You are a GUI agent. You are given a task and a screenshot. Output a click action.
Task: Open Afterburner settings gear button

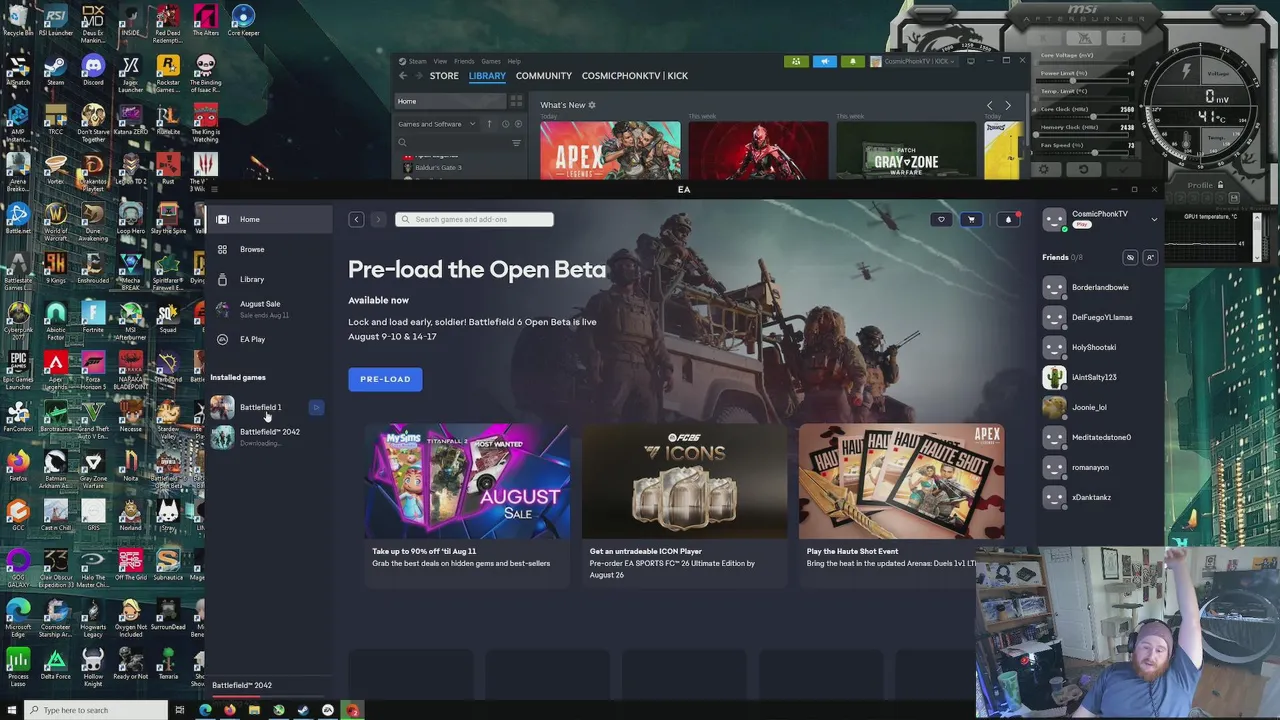point(1044,169)
